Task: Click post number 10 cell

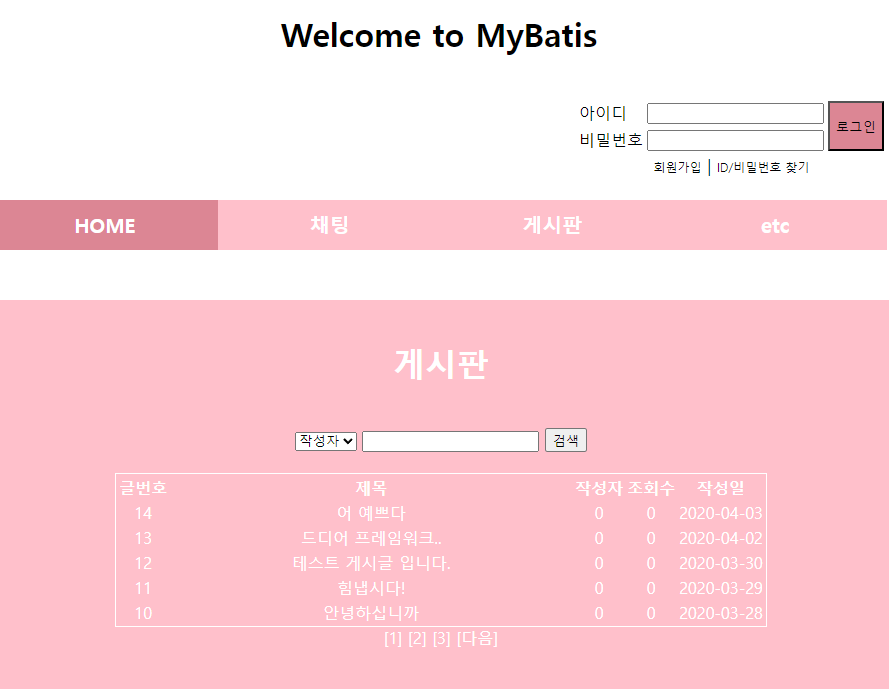Action: click(143, 613)
